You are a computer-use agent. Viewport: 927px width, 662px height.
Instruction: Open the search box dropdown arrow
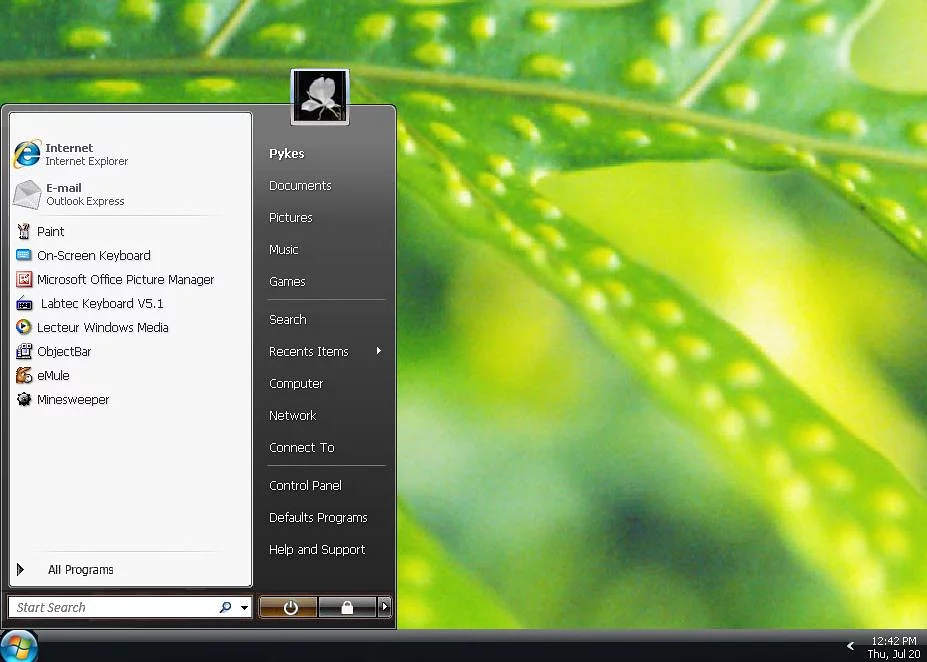245,608
